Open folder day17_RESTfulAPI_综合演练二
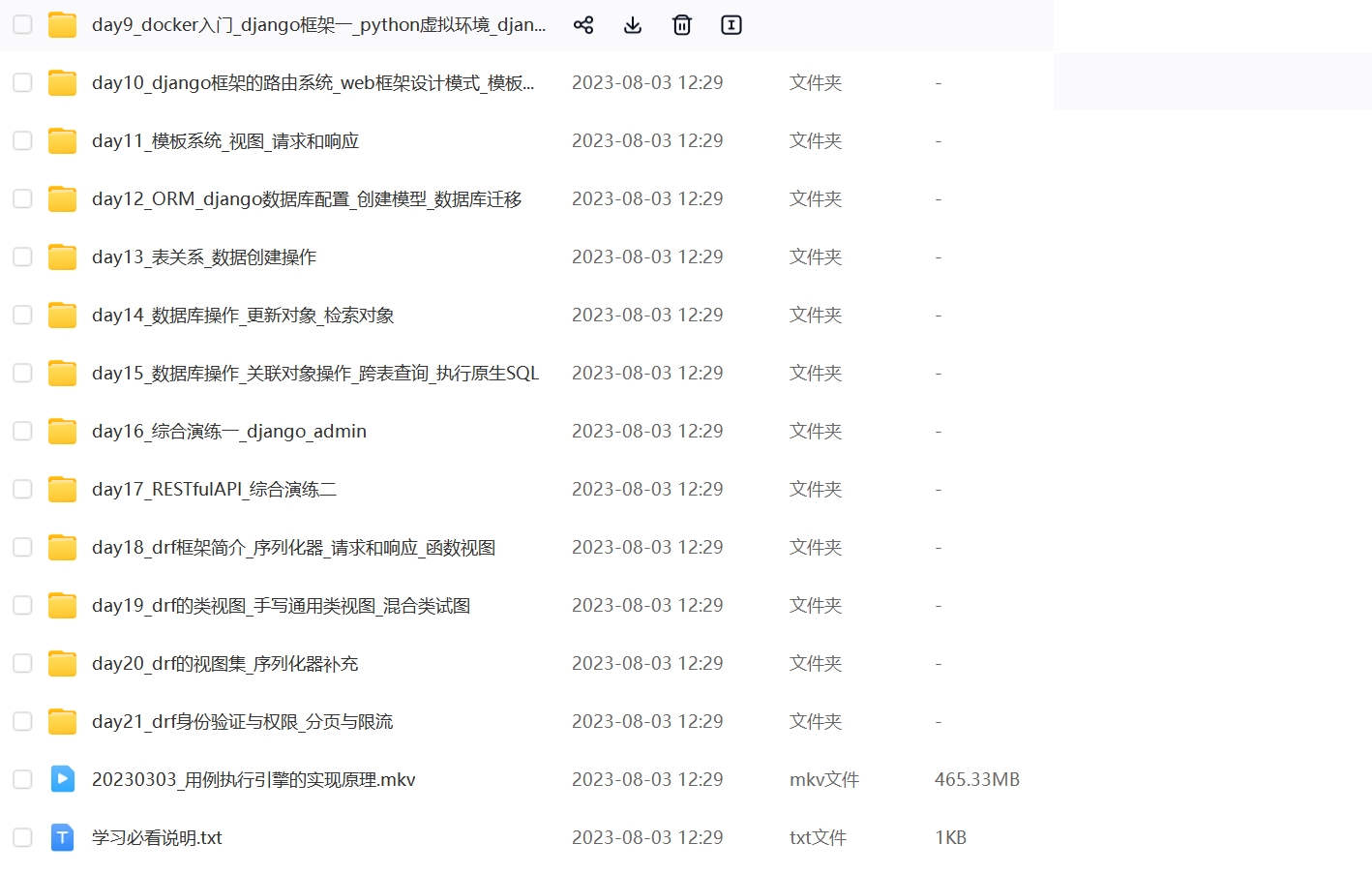Image resolution: width=1372 pixels, height=874 pixels. (x=215, y=490)
